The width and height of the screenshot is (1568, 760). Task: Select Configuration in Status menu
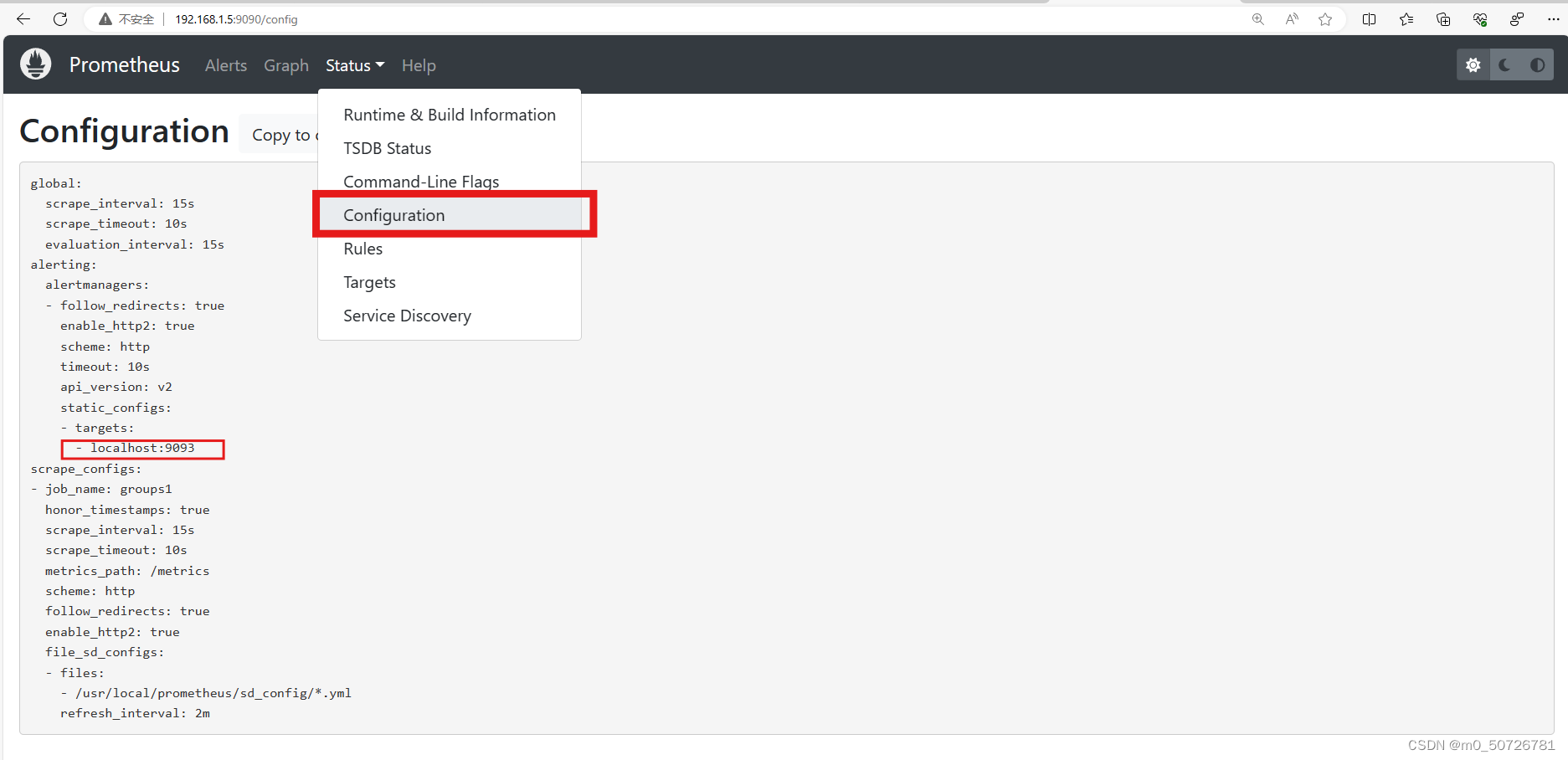450,215
